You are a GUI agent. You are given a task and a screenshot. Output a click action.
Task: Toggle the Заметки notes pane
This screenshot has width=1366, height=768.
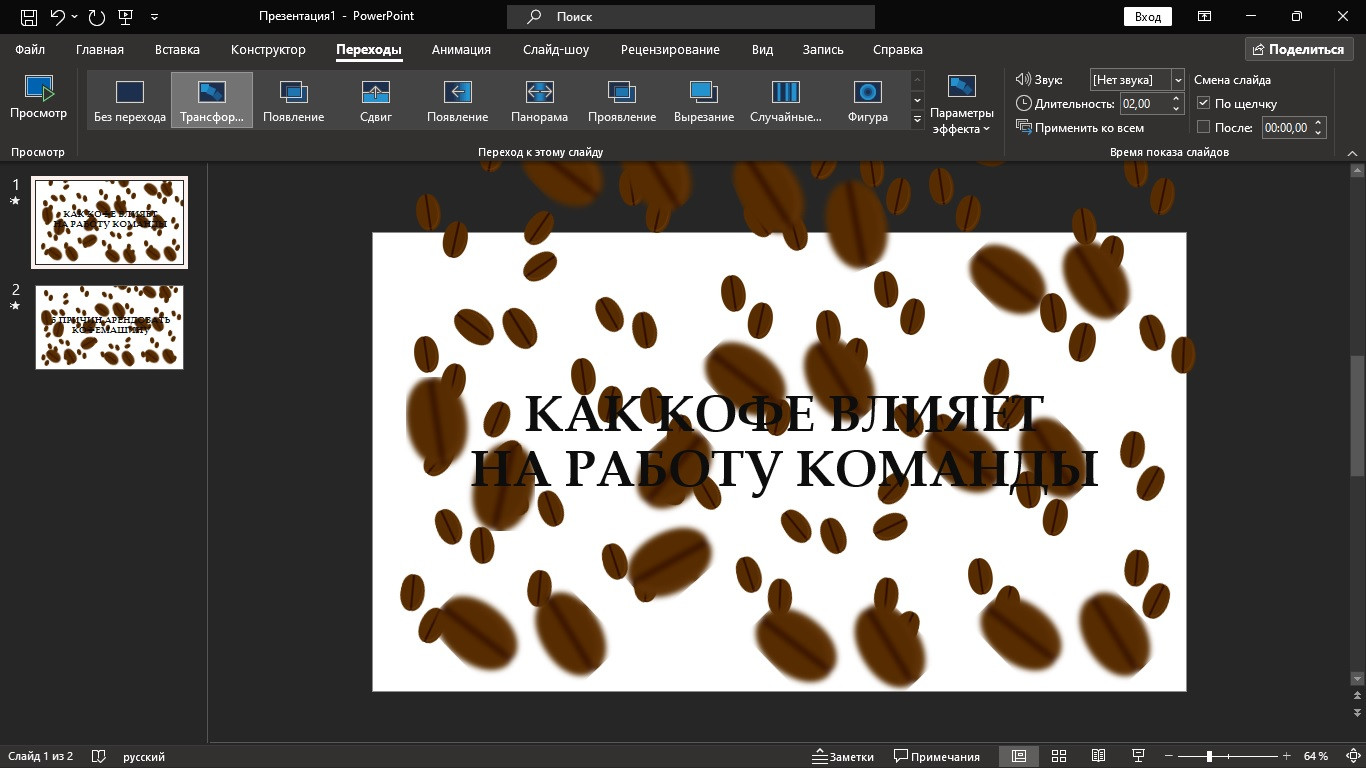click(x=843, y=756)
